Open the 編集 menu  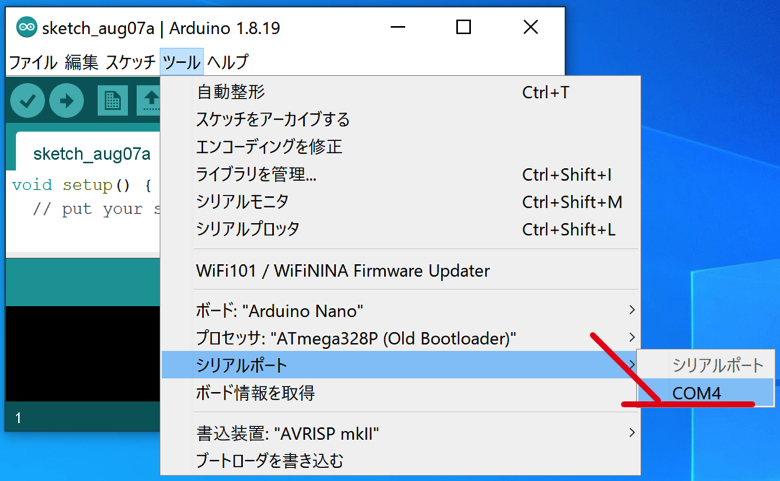click(x=81, y=62)
